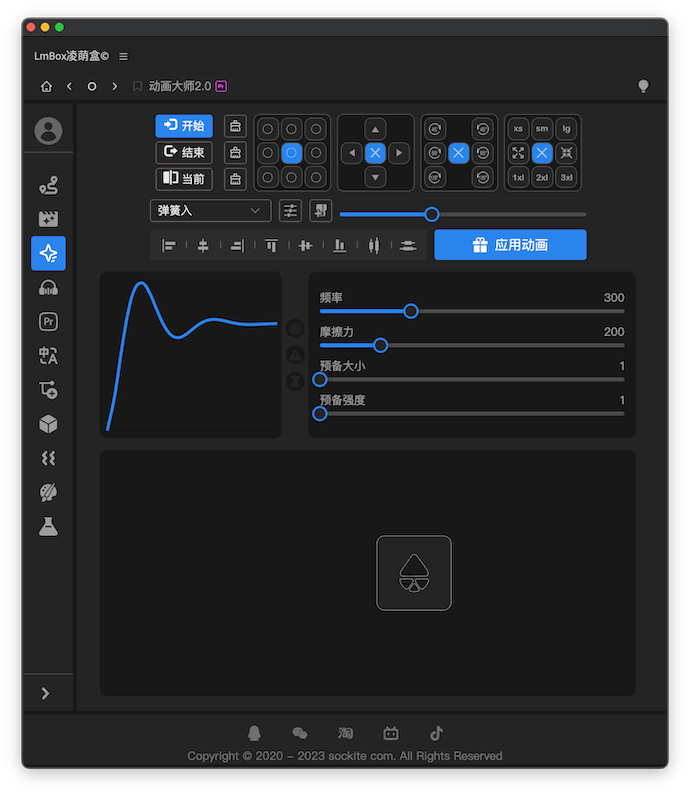
Task: Choose the down direction arrow
Action: [x=375, y=177]
